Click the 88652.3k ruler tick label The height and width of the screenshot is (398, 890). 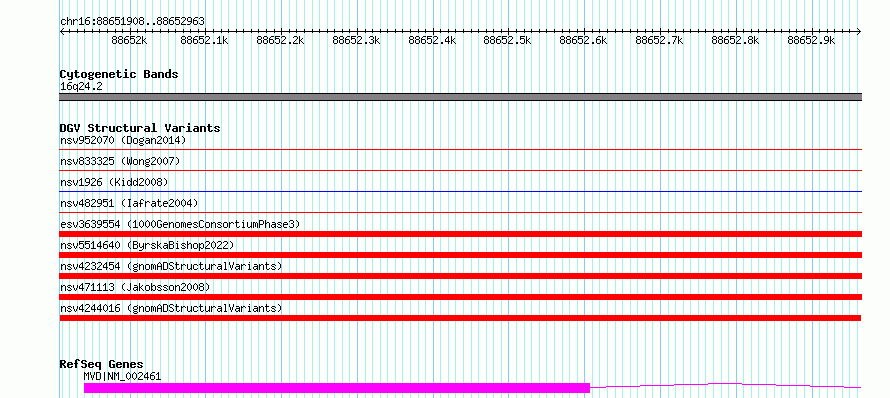tap(356, 40)
